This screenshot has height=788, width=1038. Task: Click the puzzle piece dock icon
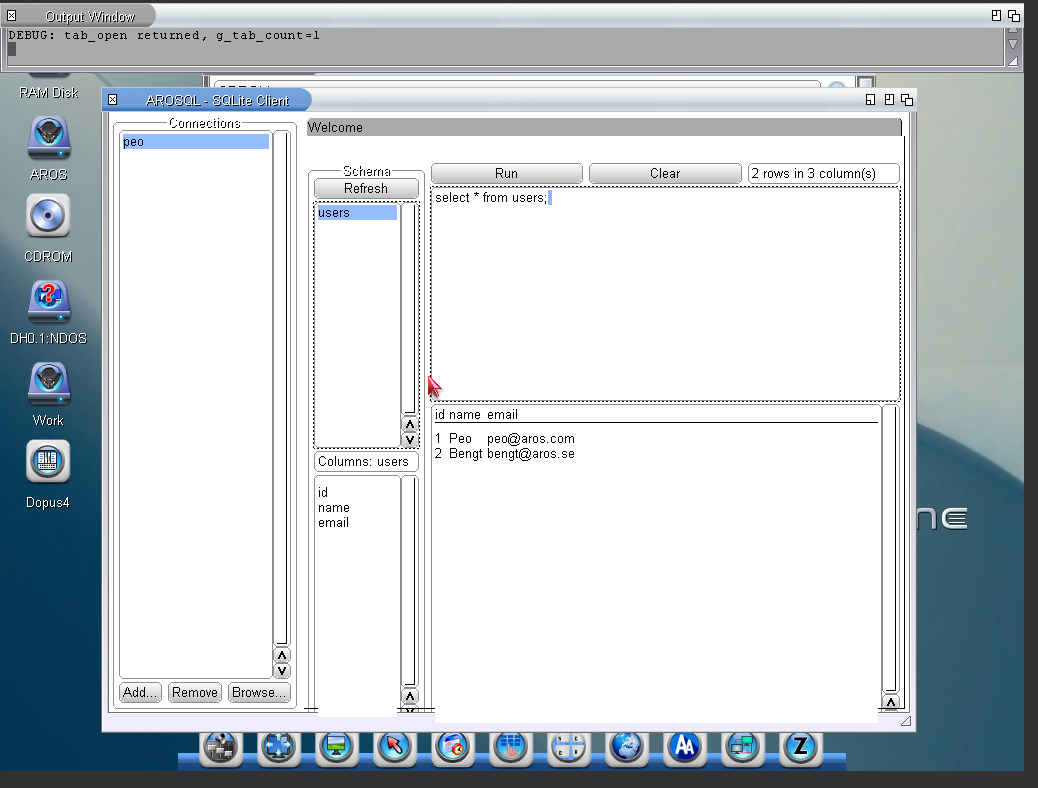(x=279, y=748)
